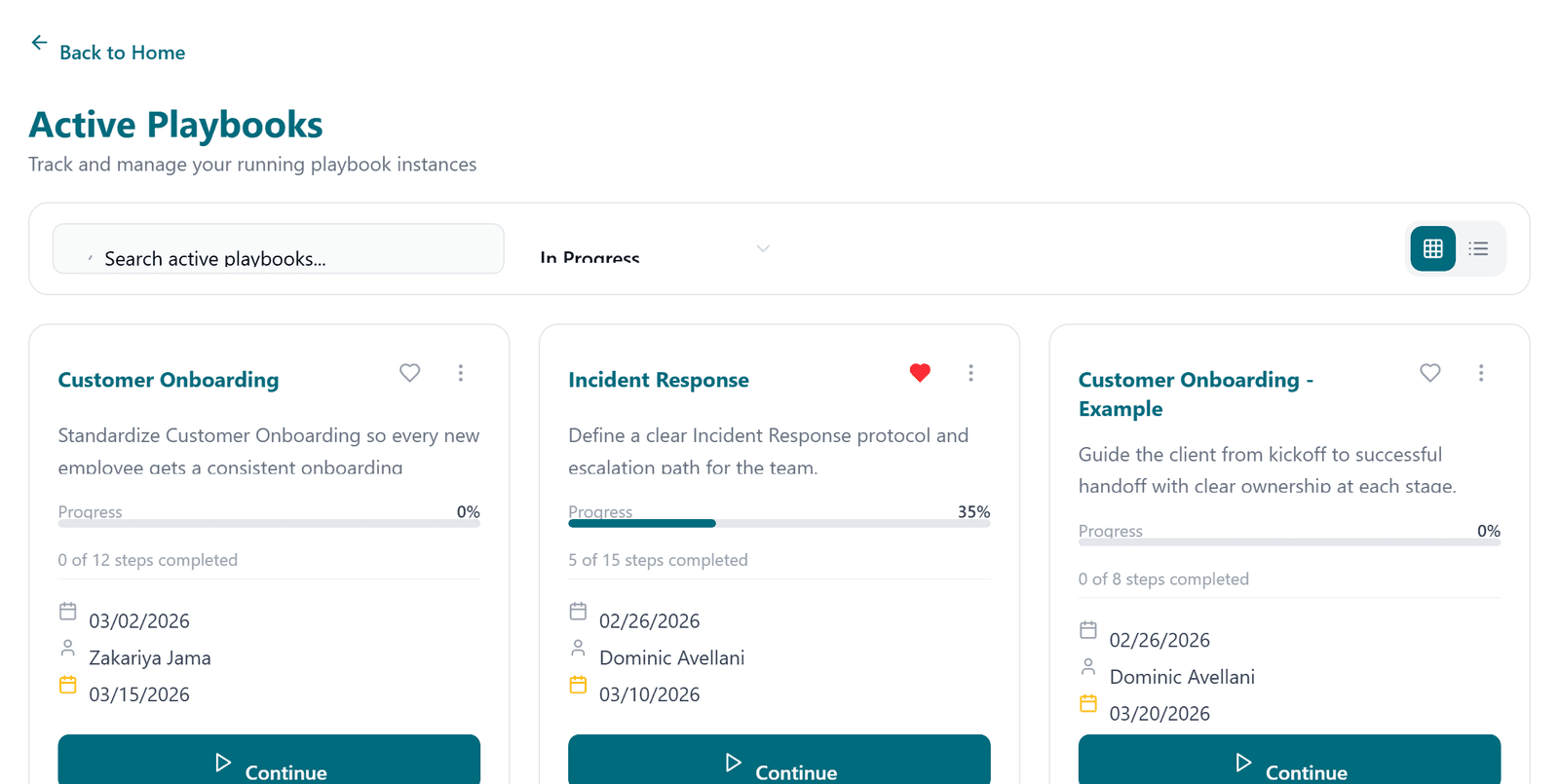Switch to list view
1559x784 pixels.
1478,248
